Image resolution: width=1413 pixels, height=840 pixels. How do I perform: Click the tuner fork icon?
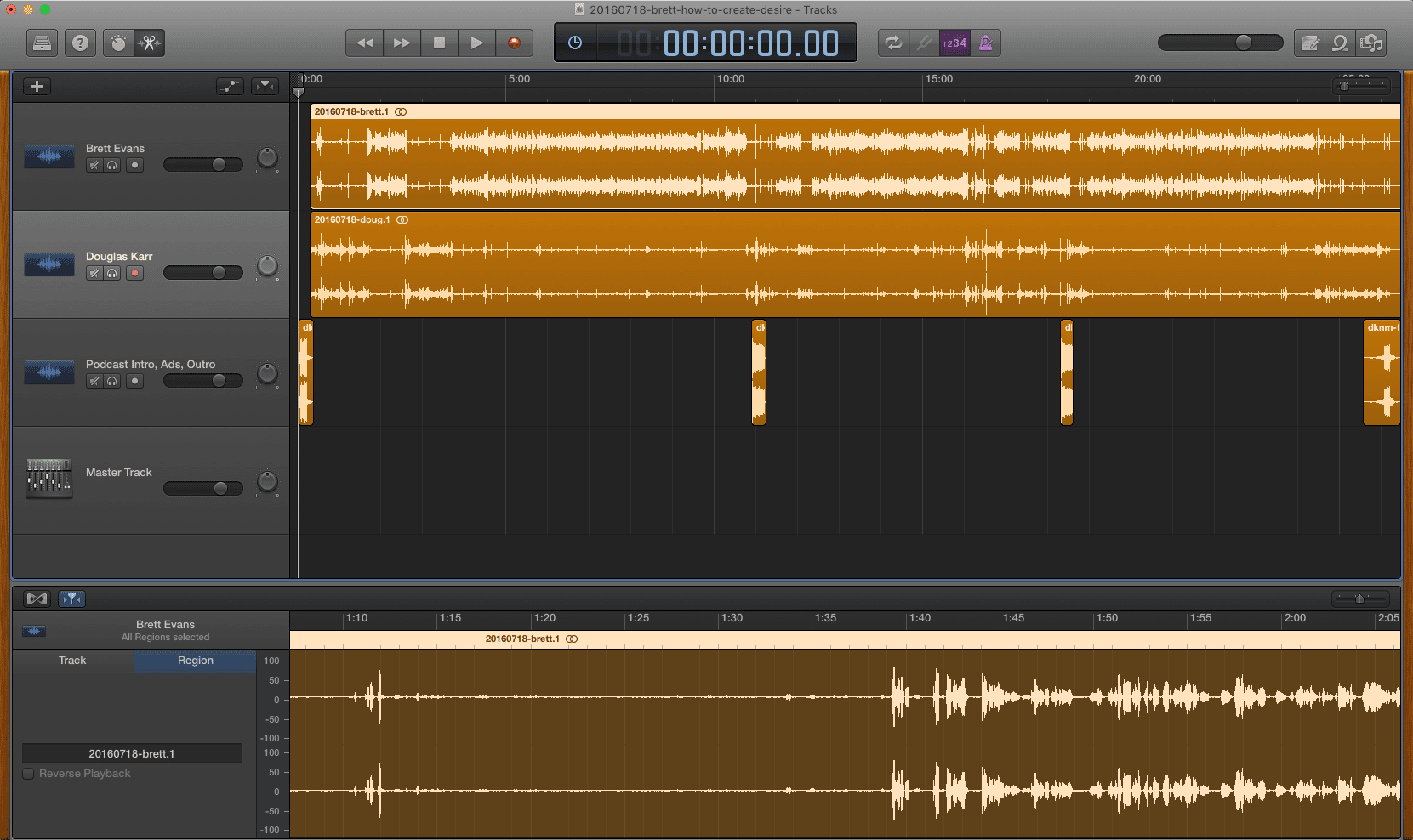click(924, 43)
